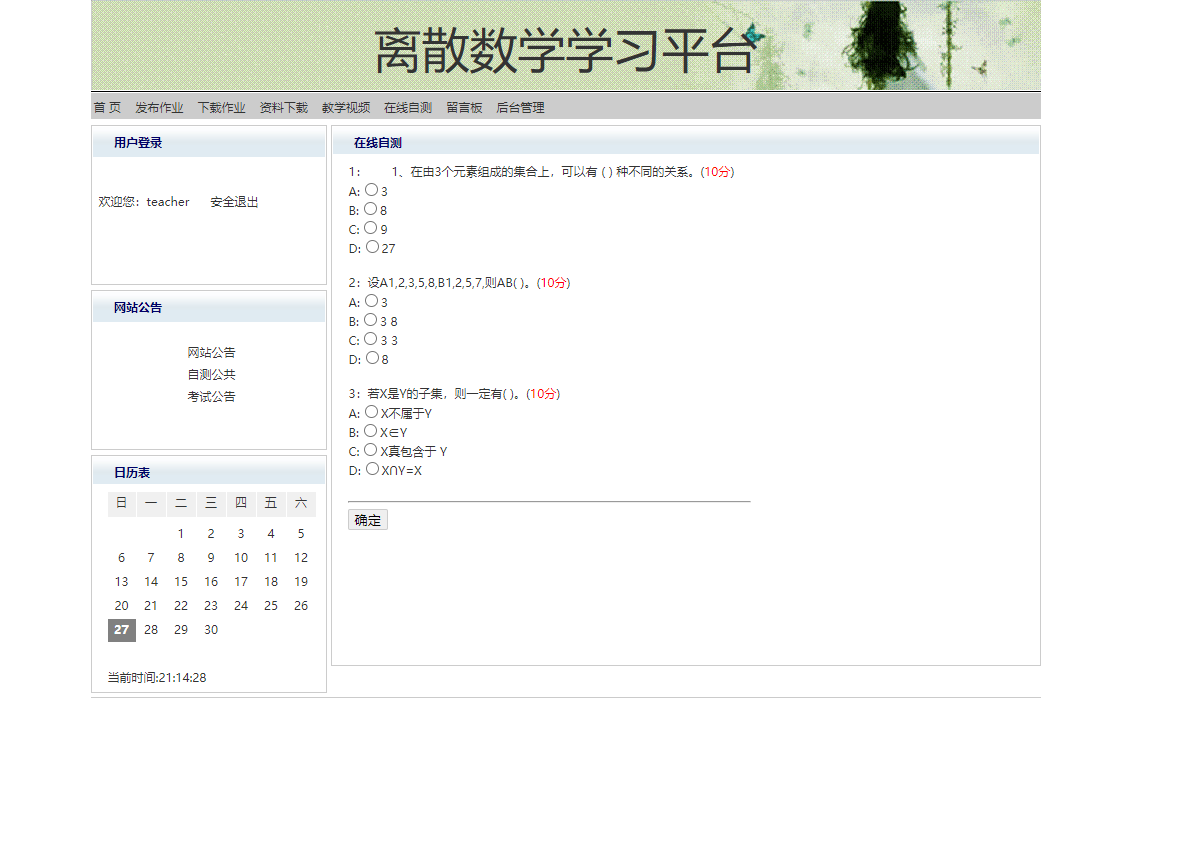Select option D "X∩Y=X" for question 3

[x=370, y=470]
